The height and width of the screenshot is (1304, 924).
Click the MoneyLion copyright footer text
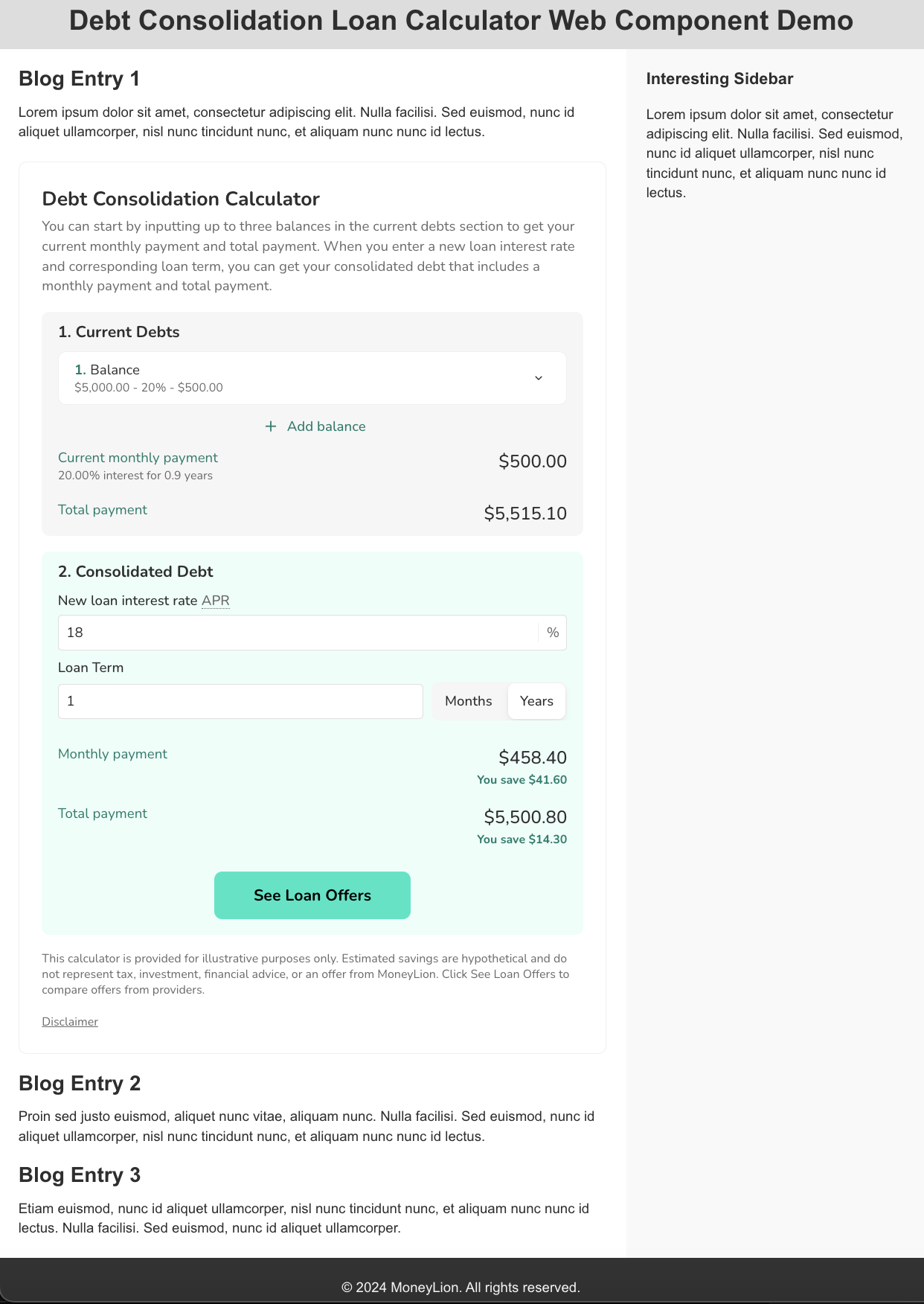tap(461, 1288)
